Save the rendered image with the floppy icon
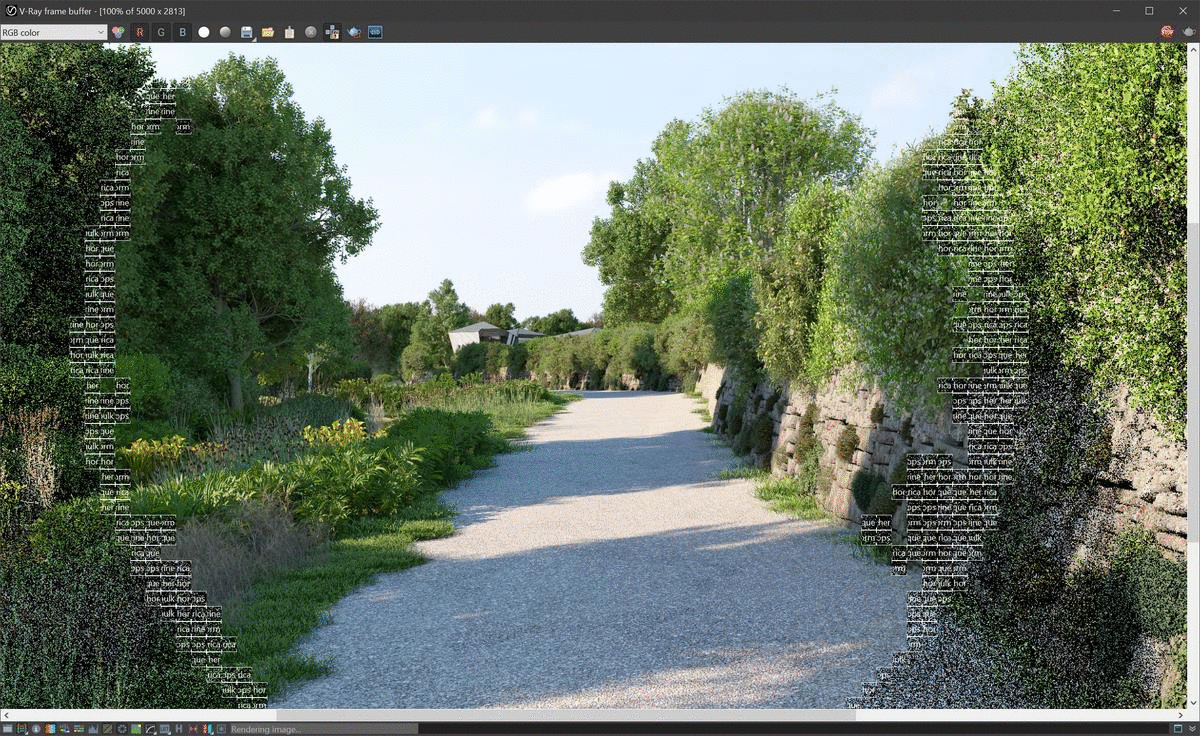This screenshot has width=1200, height=736. pyautogui.click(x=247, y=32)
